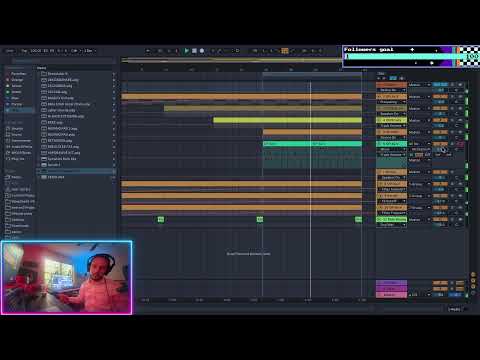Open the Drums browser category
The width and height of the screenshot is (480, 360).
[x=17, y=134]
